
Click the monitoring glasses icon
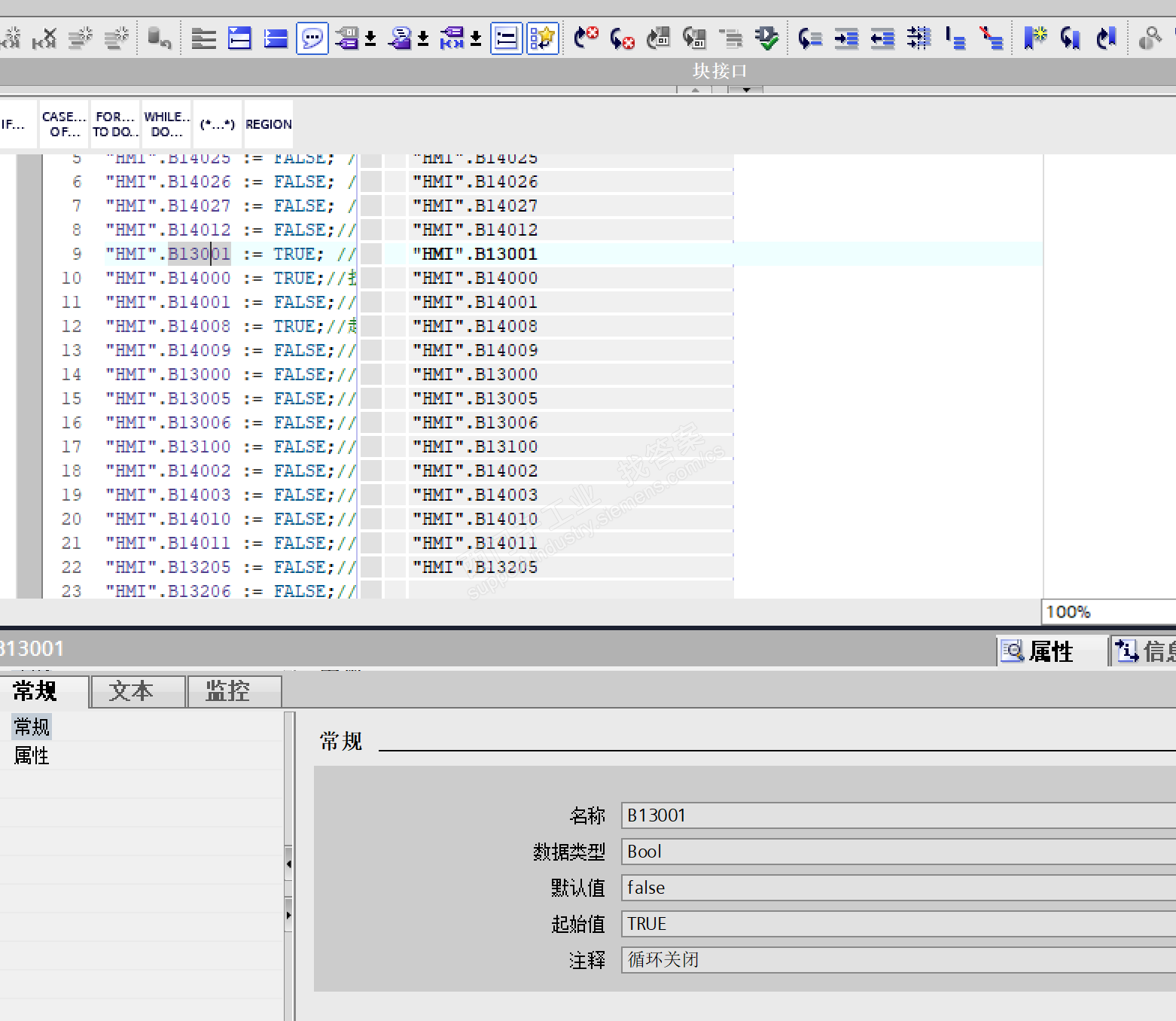coord(1149,38)
